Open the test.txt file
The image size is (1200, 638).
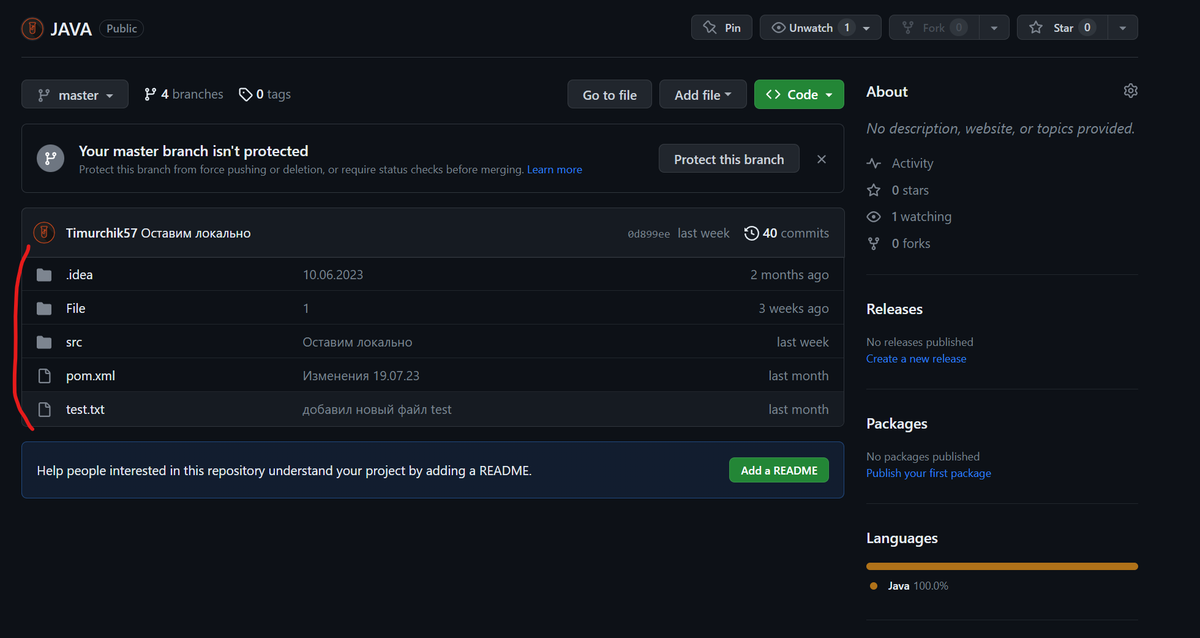tap(85, 409)
